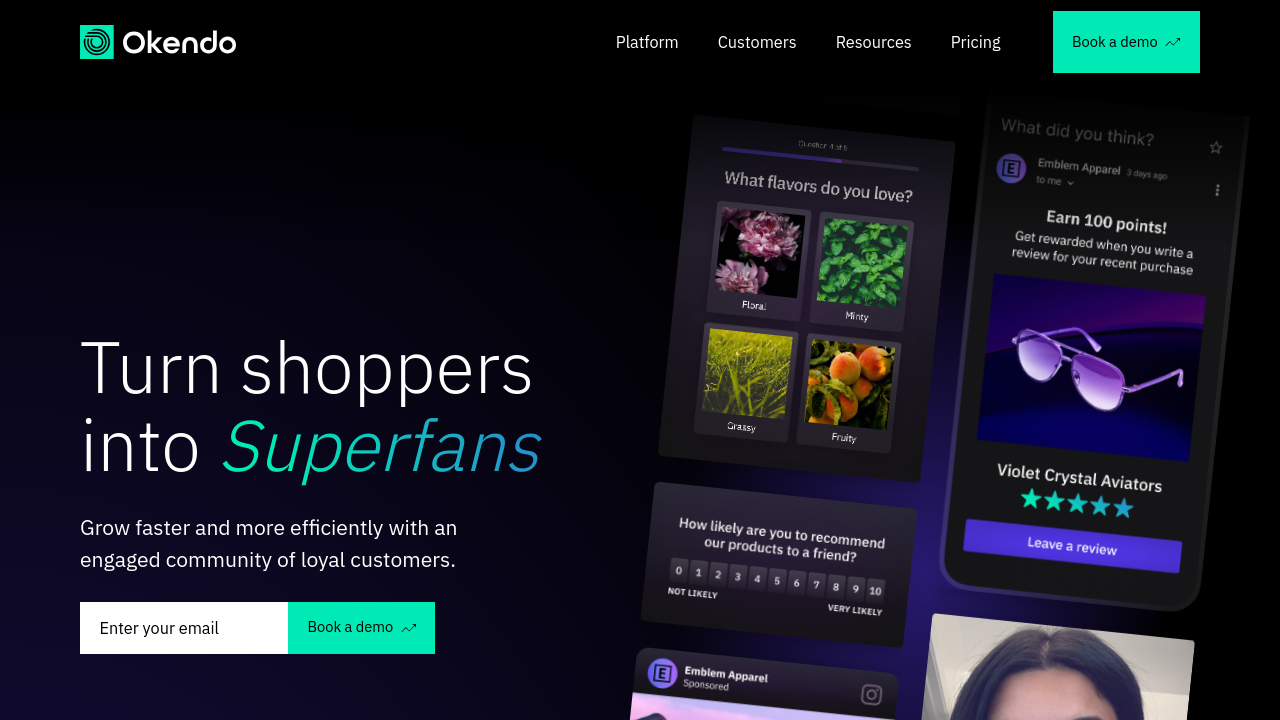View the Pricing page
Viewport: 1280px width, 720px height.
point(976,42)
